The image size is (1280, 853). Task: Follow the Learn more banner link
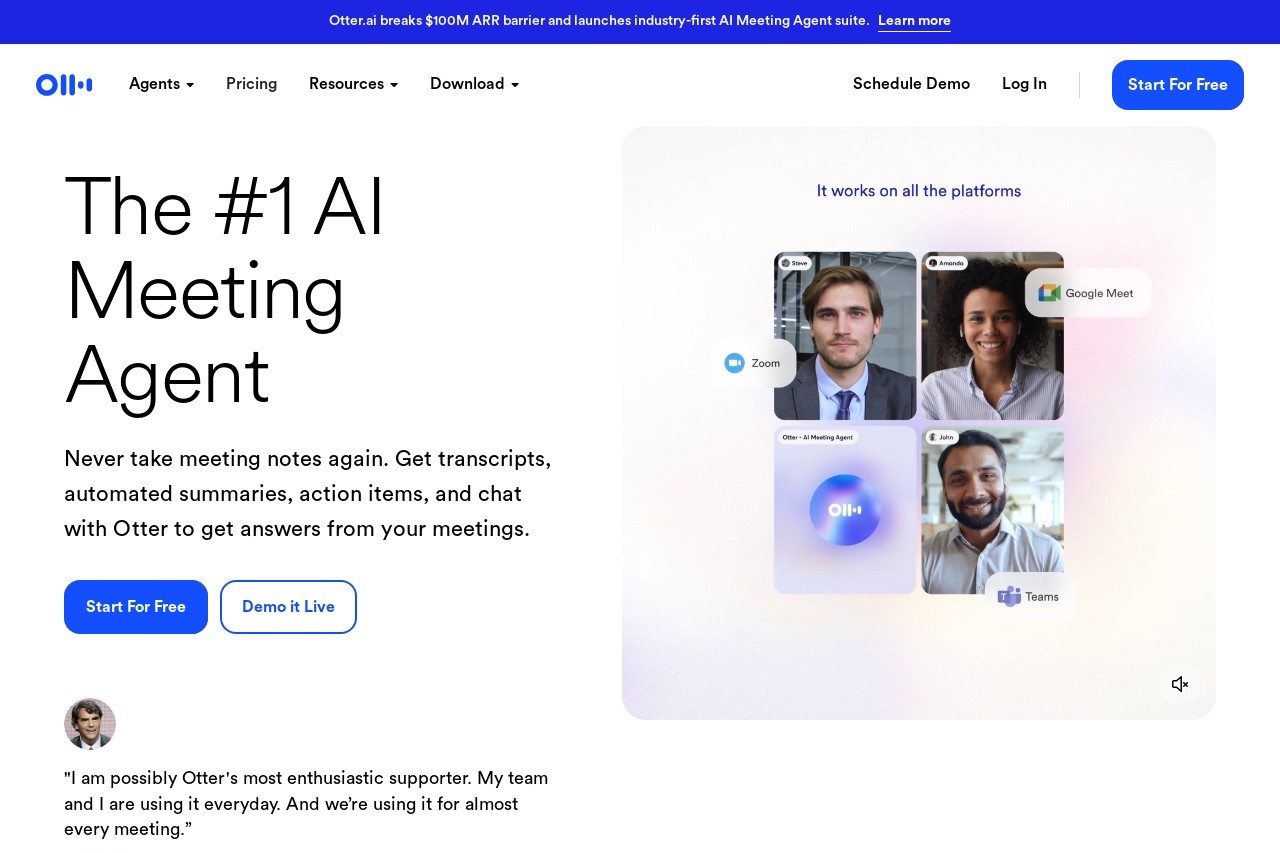[914, 21]
